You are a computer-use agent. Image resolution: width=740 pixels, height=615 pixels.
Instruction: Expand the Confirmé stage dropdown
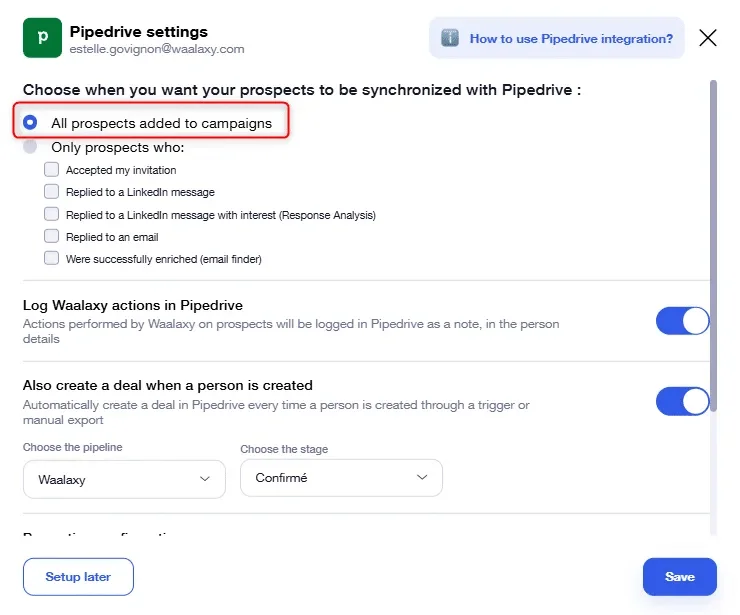click(341, 478)
